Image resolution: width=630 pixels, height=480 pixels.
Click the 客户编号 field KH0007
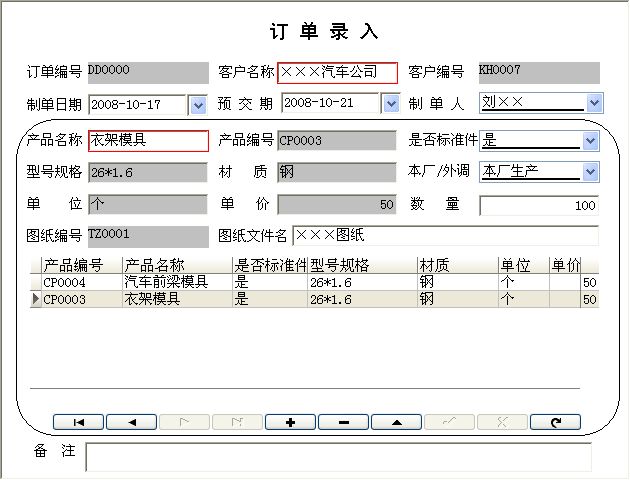[x=539, y=73]
